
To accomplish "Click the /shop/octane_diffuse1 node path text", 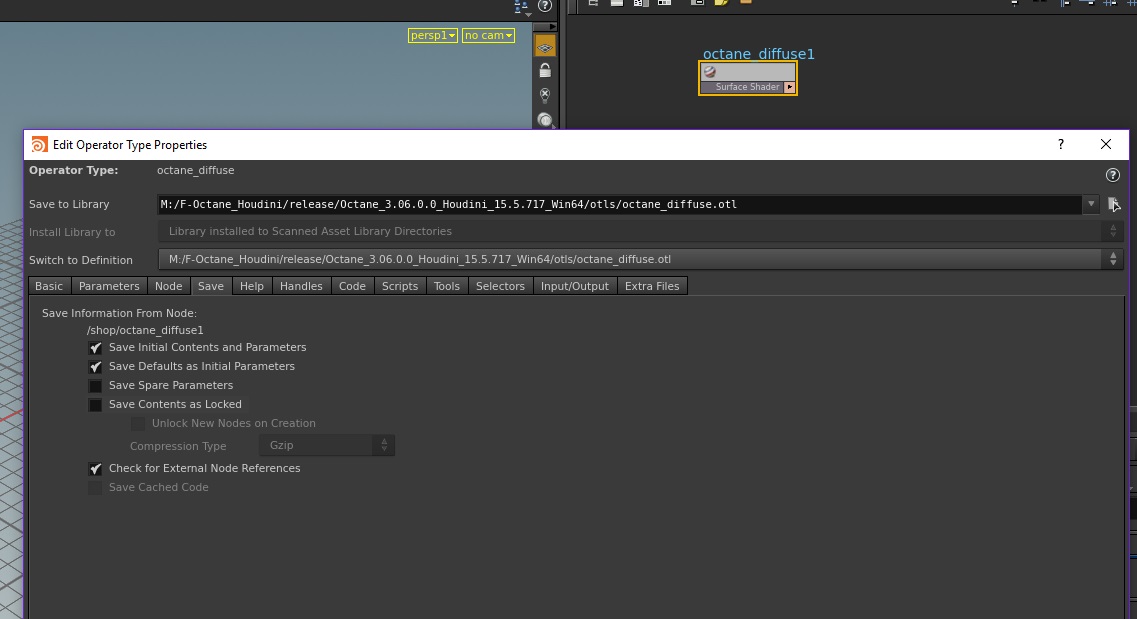I will (x=145, y=331).
